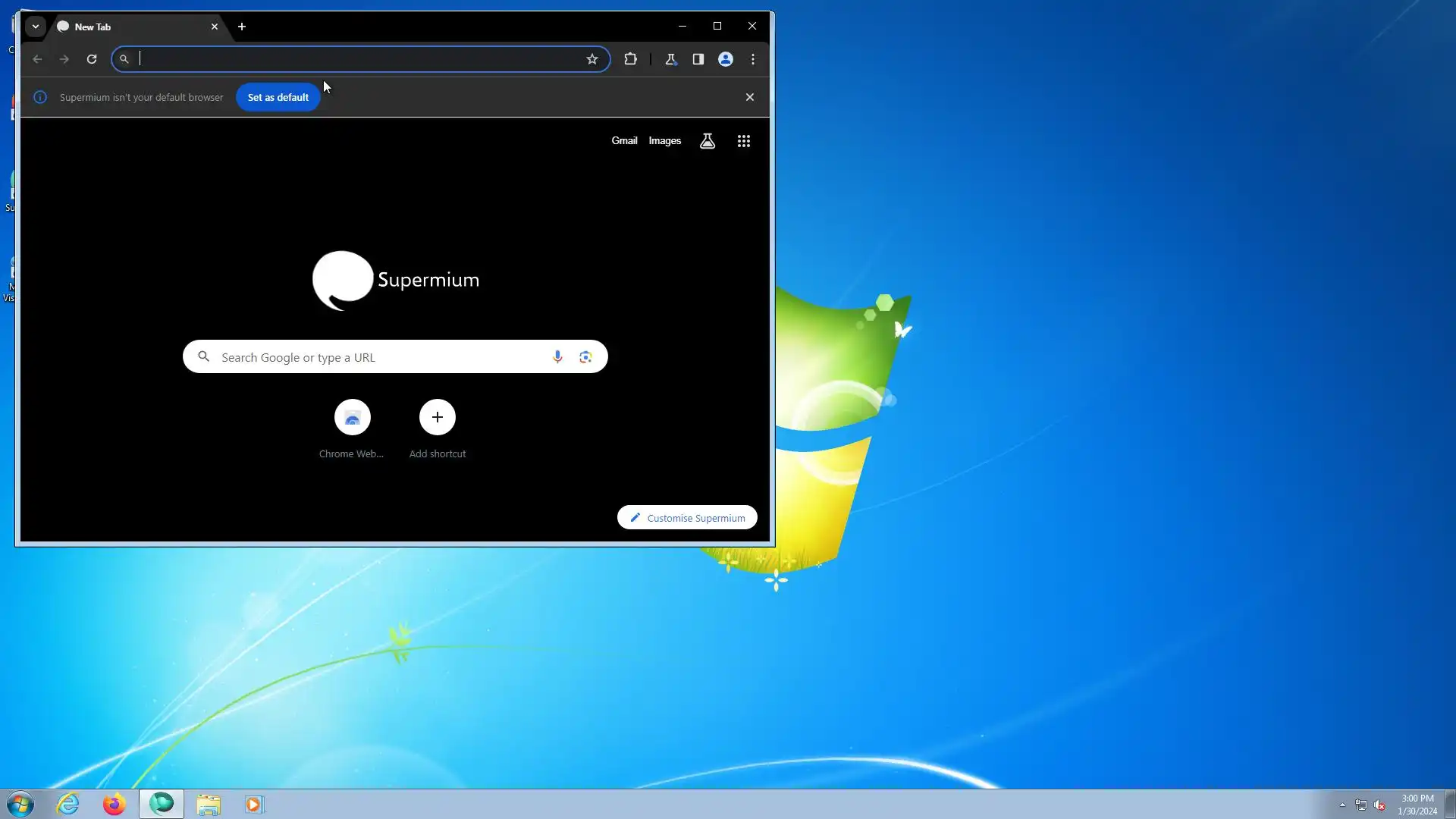Expand the tab search dropdown arrow
The width and height of the screenshot is (1456, 819).
[x=36, y=27]
